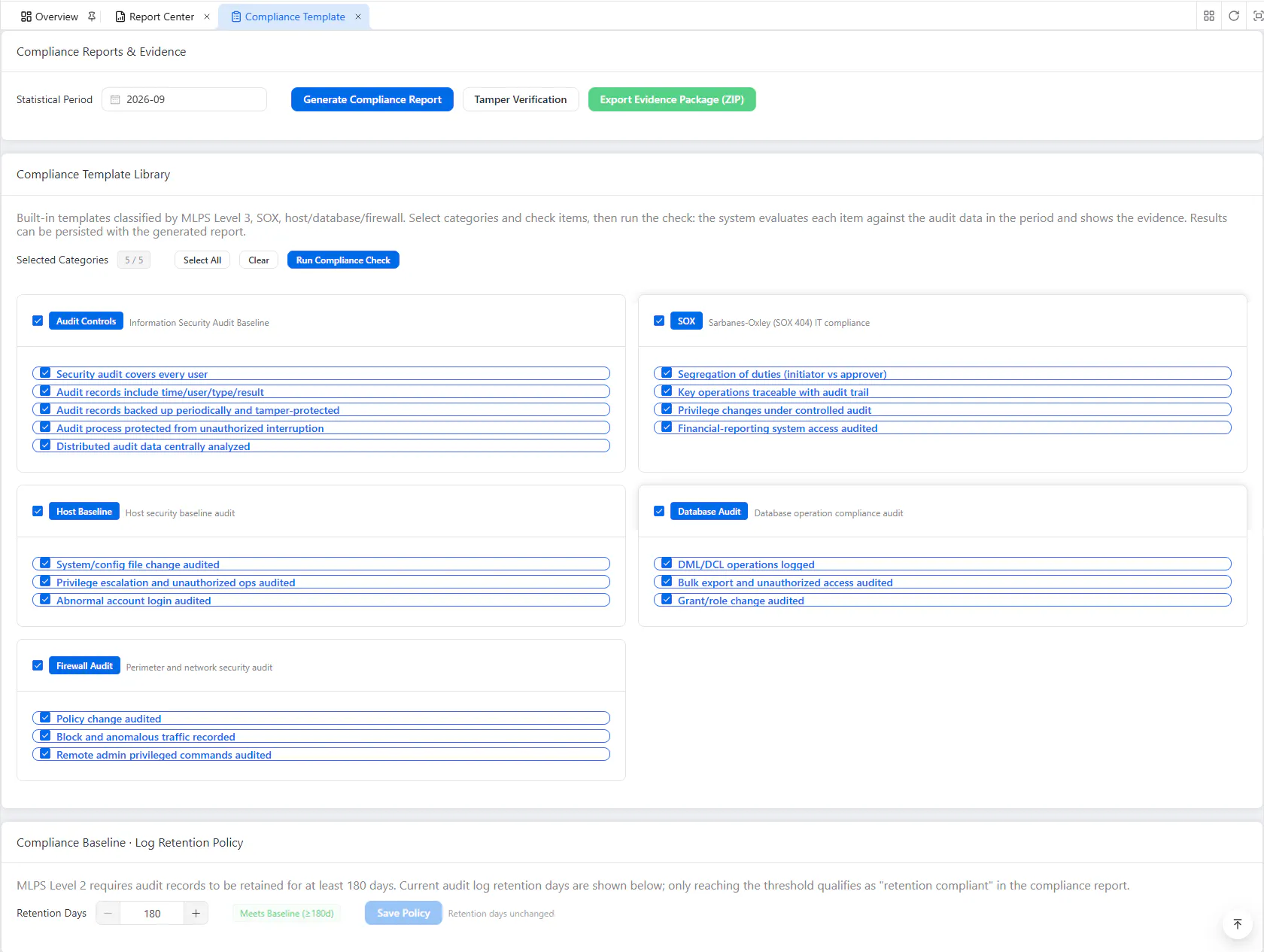Click the Save Policy button
Image resolution: width=1264 pixels, height=952 pixels.
403,913
